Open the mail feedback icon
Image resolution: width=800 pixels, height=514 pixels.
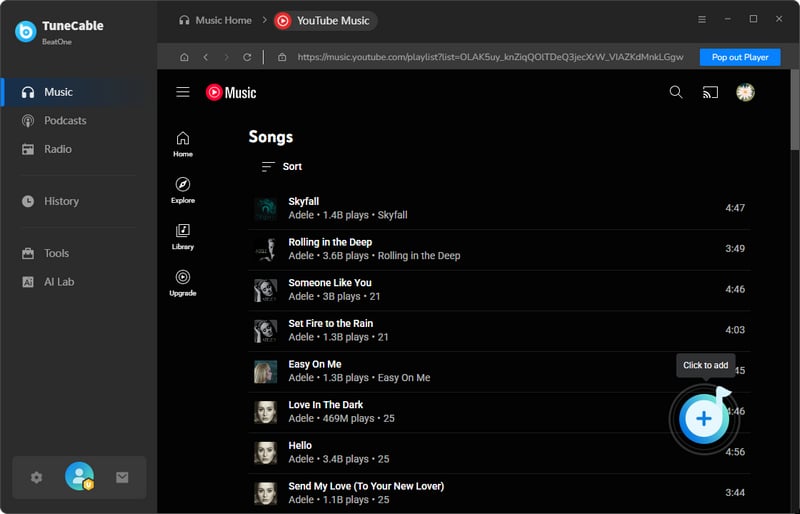122,478
